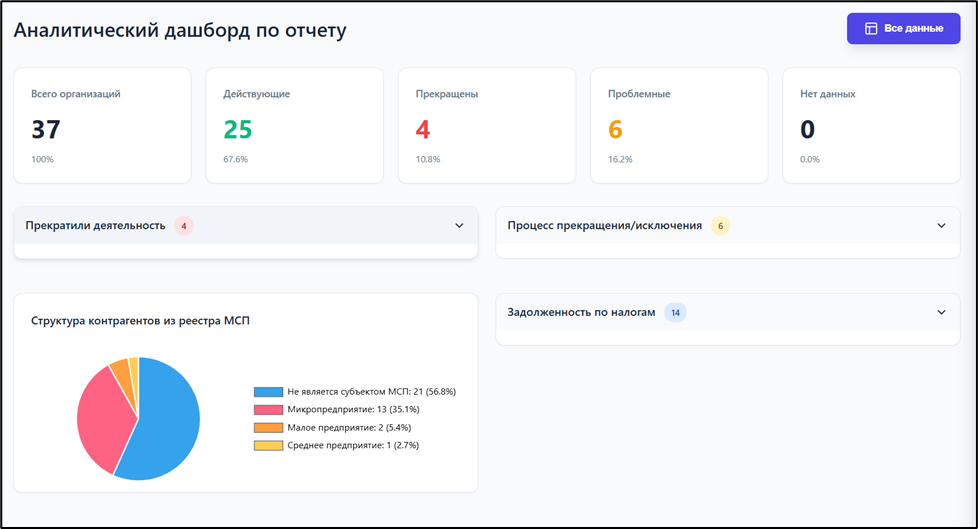This screenshot has width=978, height=529.
Task: Click the blue badge 14 near Задолженность
Action: (x=675, y=313)
